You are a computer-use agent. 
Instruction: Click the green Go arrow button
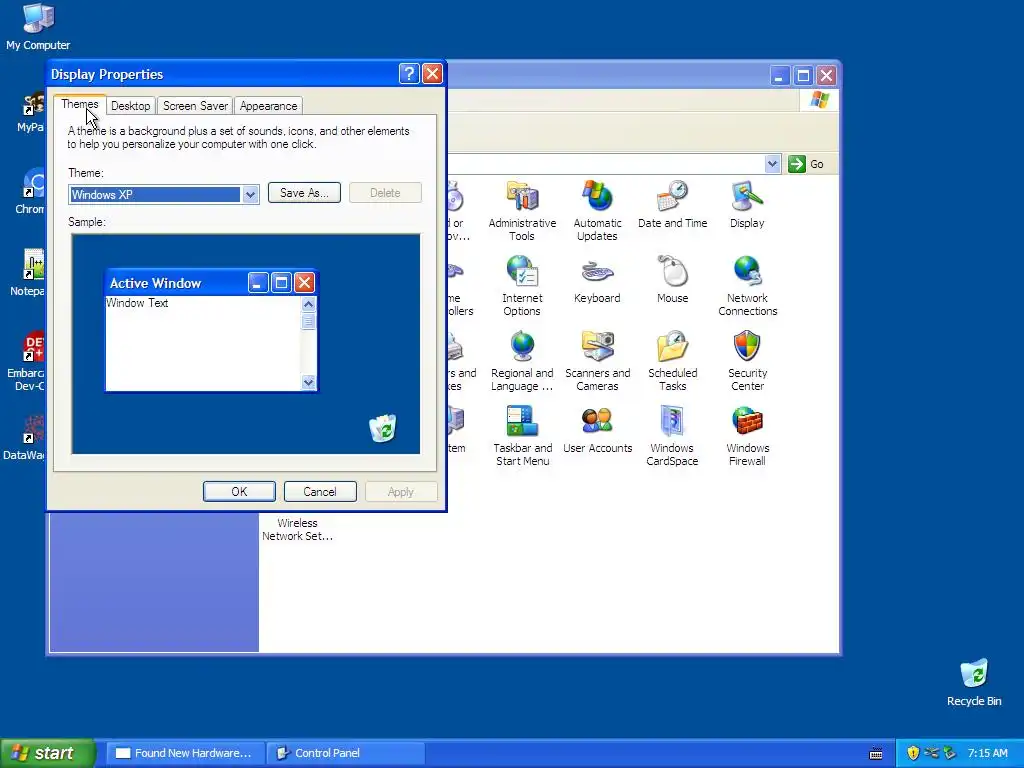[x=797, y=164]
